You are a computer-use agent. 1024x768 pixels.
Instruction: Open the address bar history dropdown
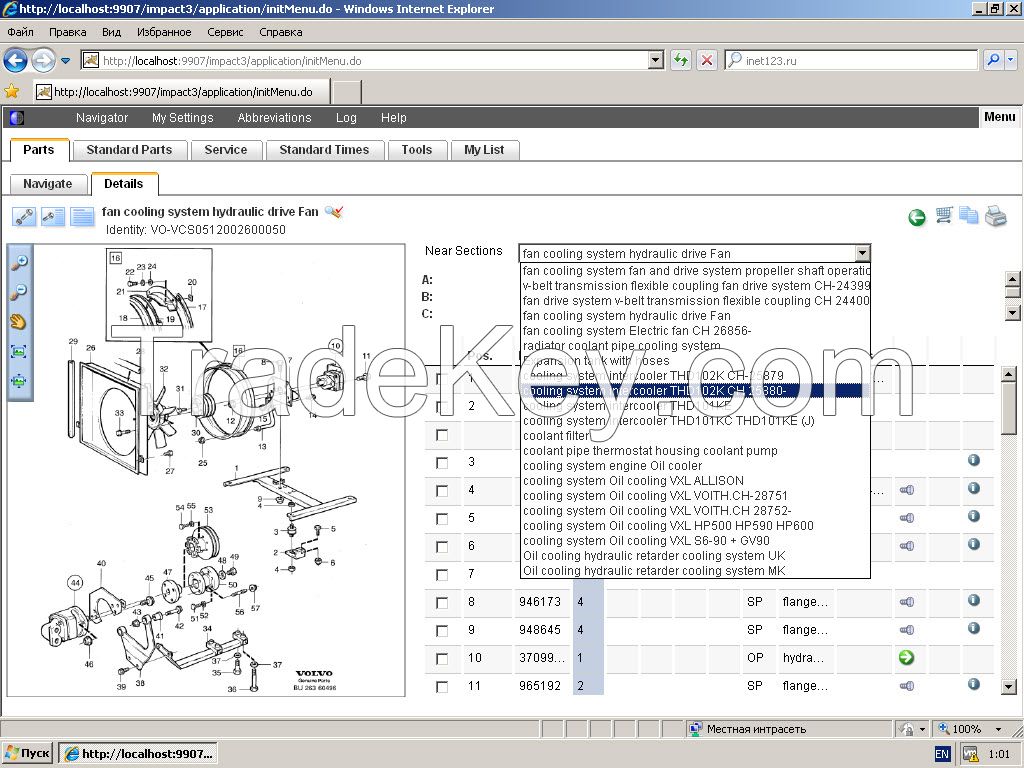(x=656, y=61)
